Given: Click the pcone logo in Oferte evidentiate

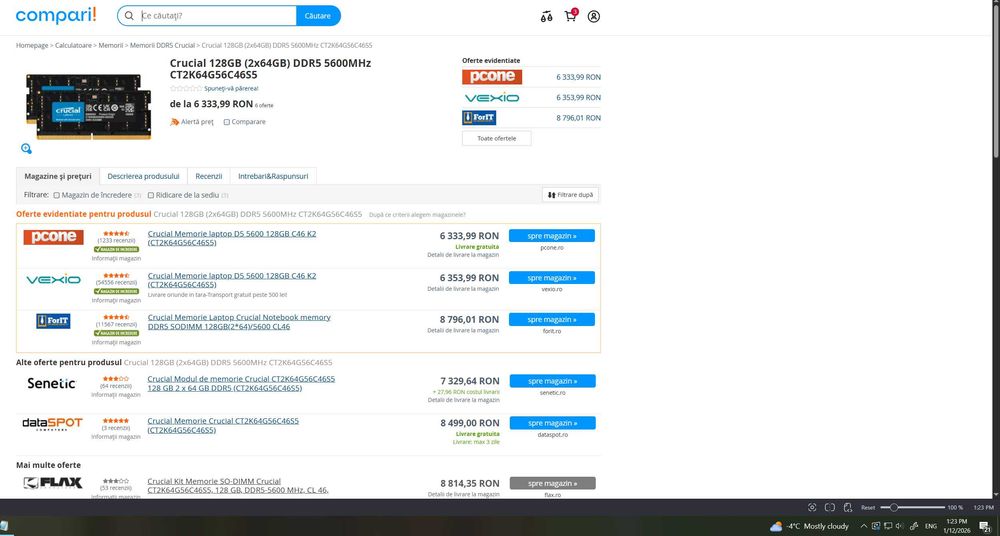Looking at the screenshot, I should point(492,77).
